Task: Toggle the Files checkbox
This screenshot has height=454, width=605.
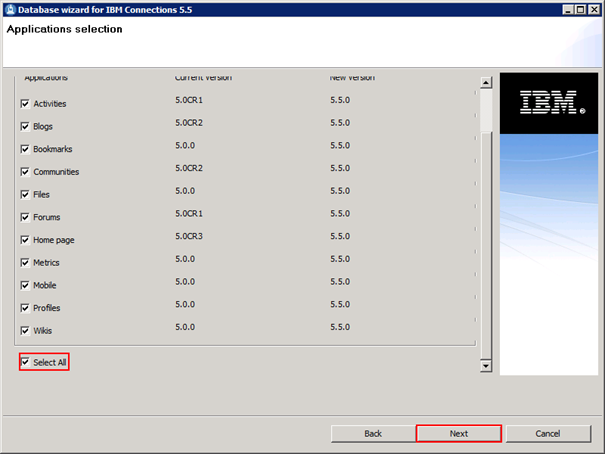Action: 25,195
